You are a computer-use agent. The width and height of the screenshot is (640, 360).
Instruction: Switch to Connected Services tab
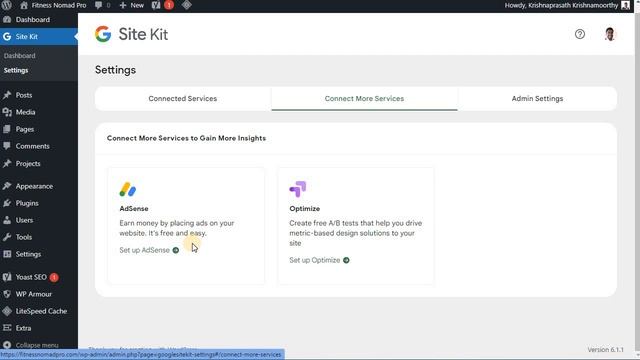(x=183, y=99)
